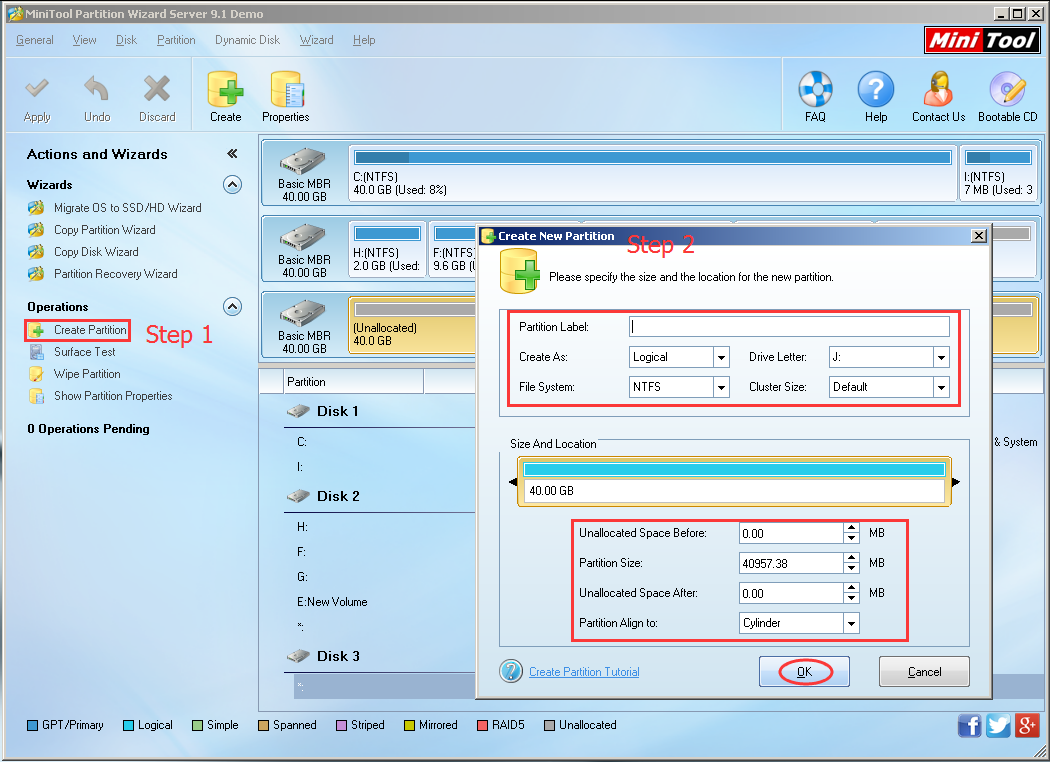Select the C:(NTFS) 40.0 GB partition block
Image resolution: width=1050 pixels, height=762 pixels.
[653, 173]
